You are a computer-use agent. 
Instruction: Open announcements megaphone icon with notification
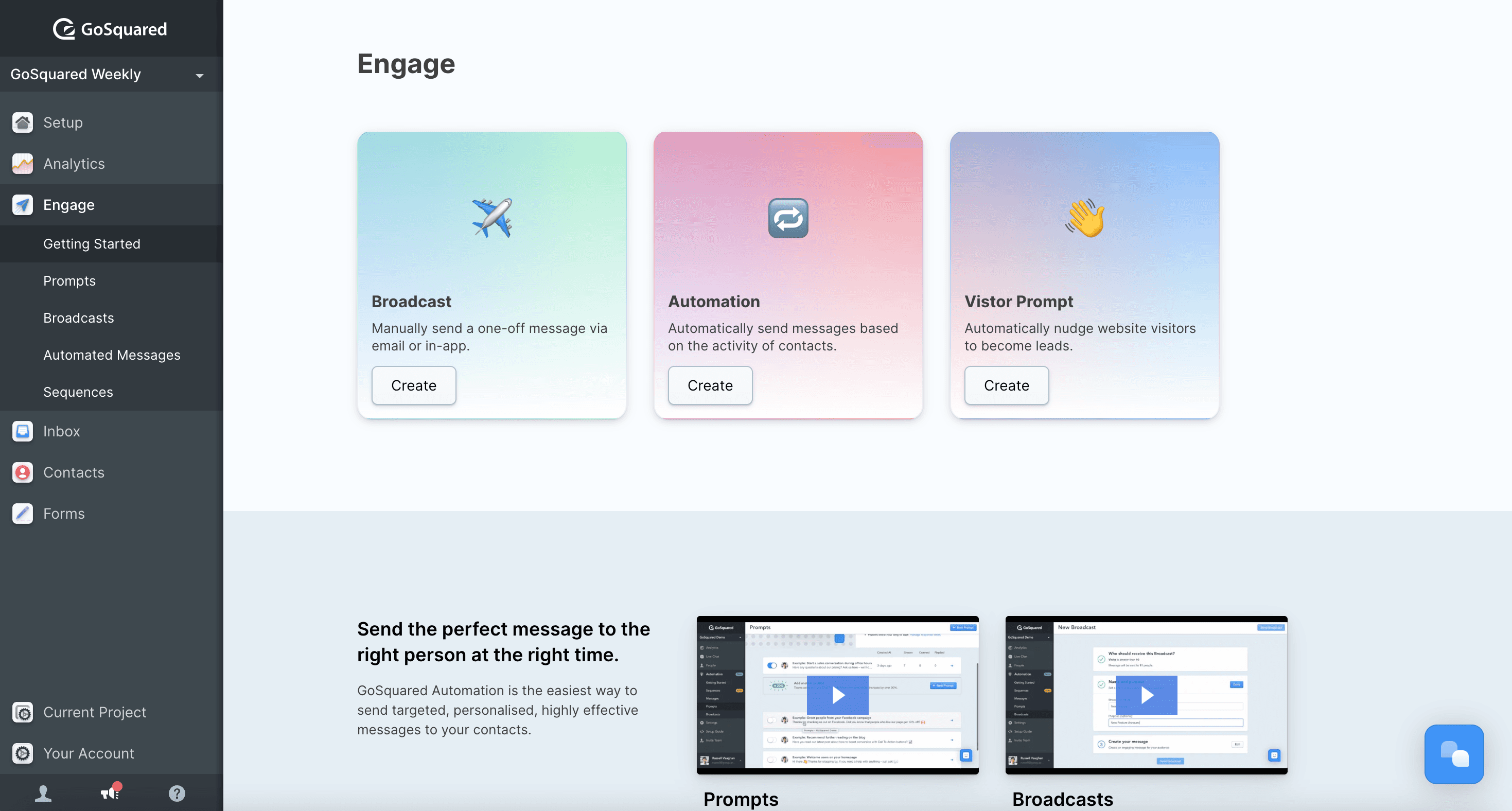coord(110,793)
